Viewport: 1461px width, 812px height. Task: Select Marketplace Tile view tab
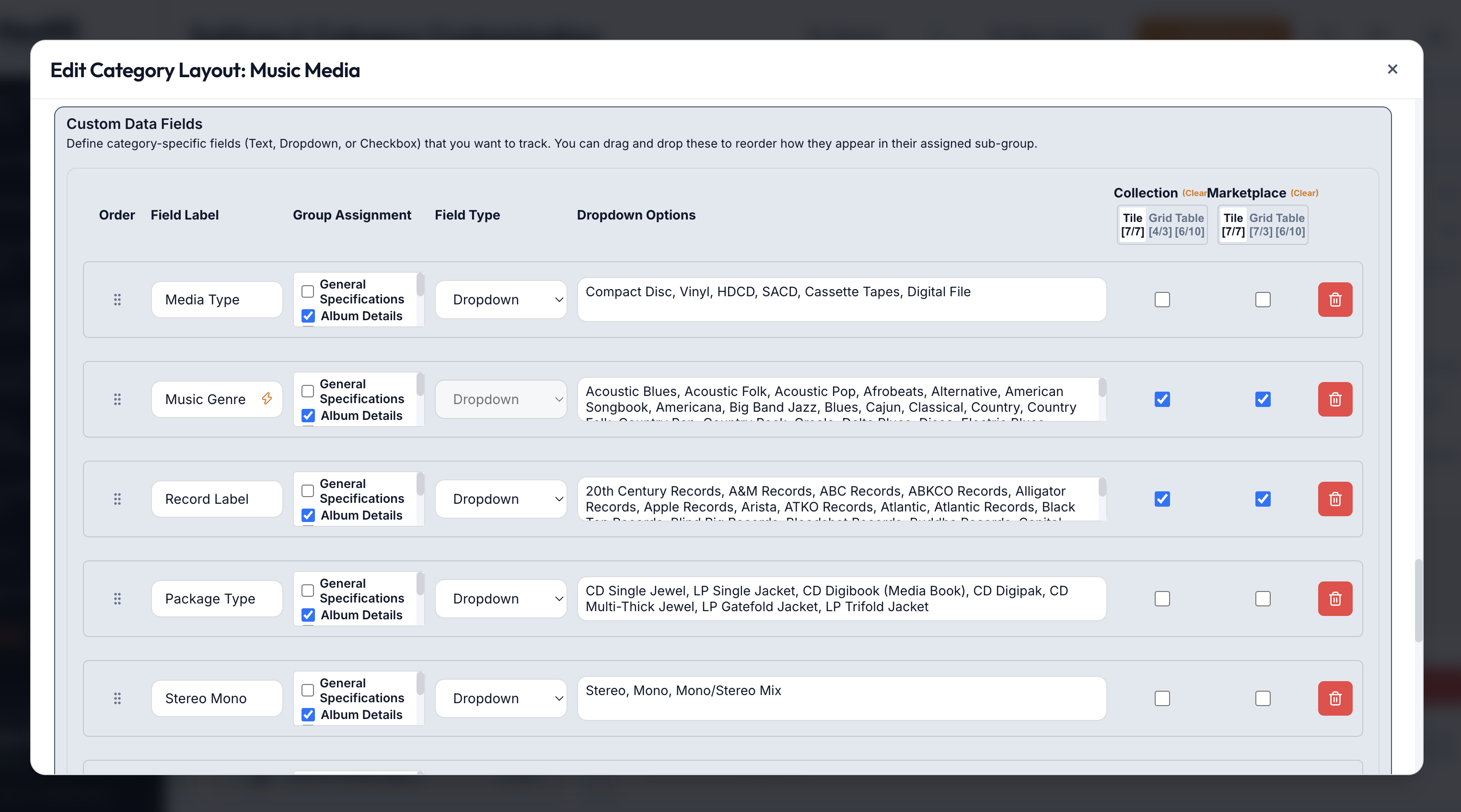pos(1233,224)
